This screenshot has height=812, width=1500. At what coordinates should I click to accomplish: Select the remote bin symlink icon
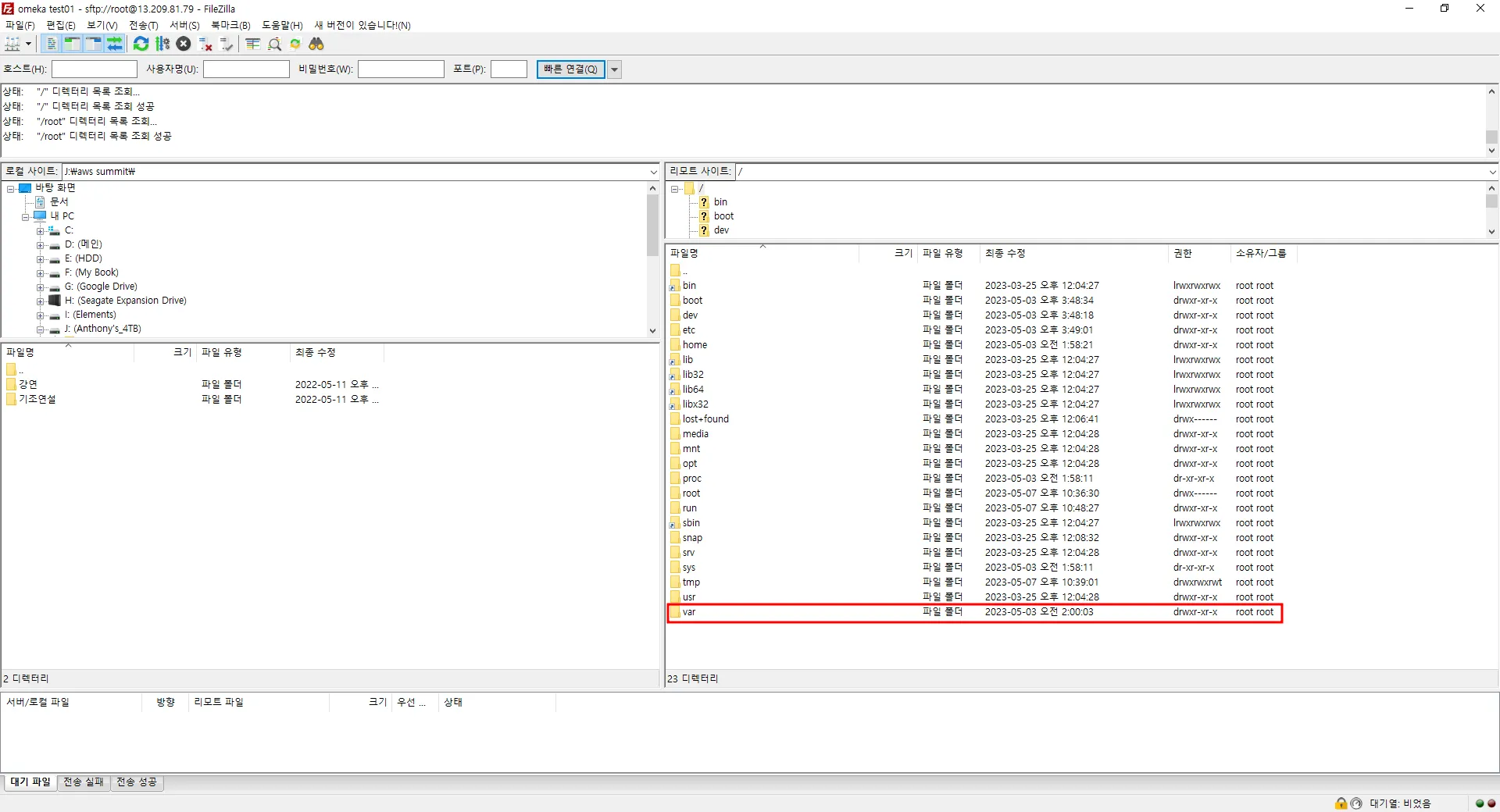pos(675,286)
